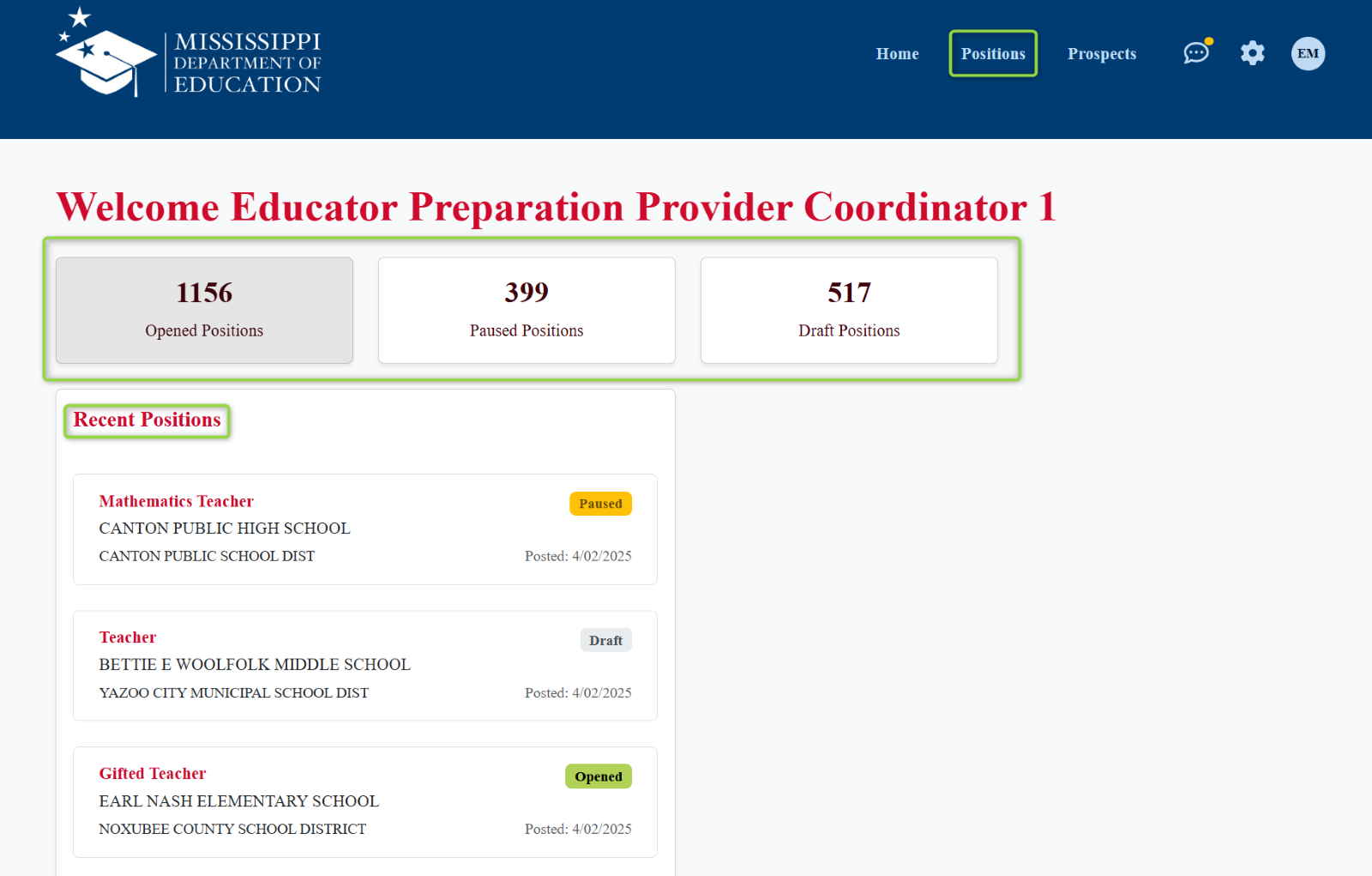The width and height of the screenshot is (1372, 876).
Task: Open the chat messages icon
Action: tap(1197, 53)
